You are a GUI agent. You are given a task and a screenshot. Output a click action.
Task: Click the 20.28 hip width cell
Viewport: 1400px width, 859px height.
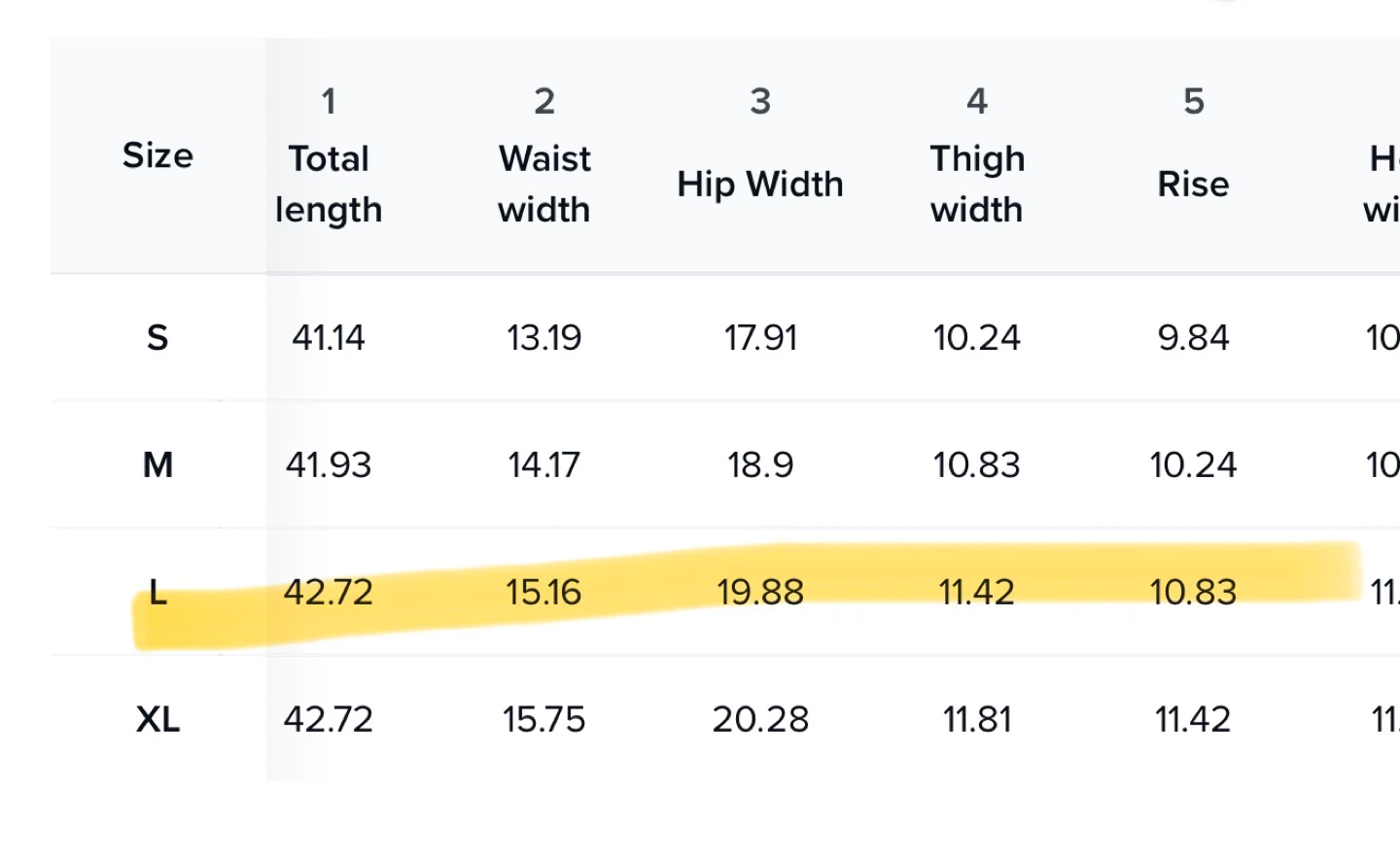(x=760, y=719)
